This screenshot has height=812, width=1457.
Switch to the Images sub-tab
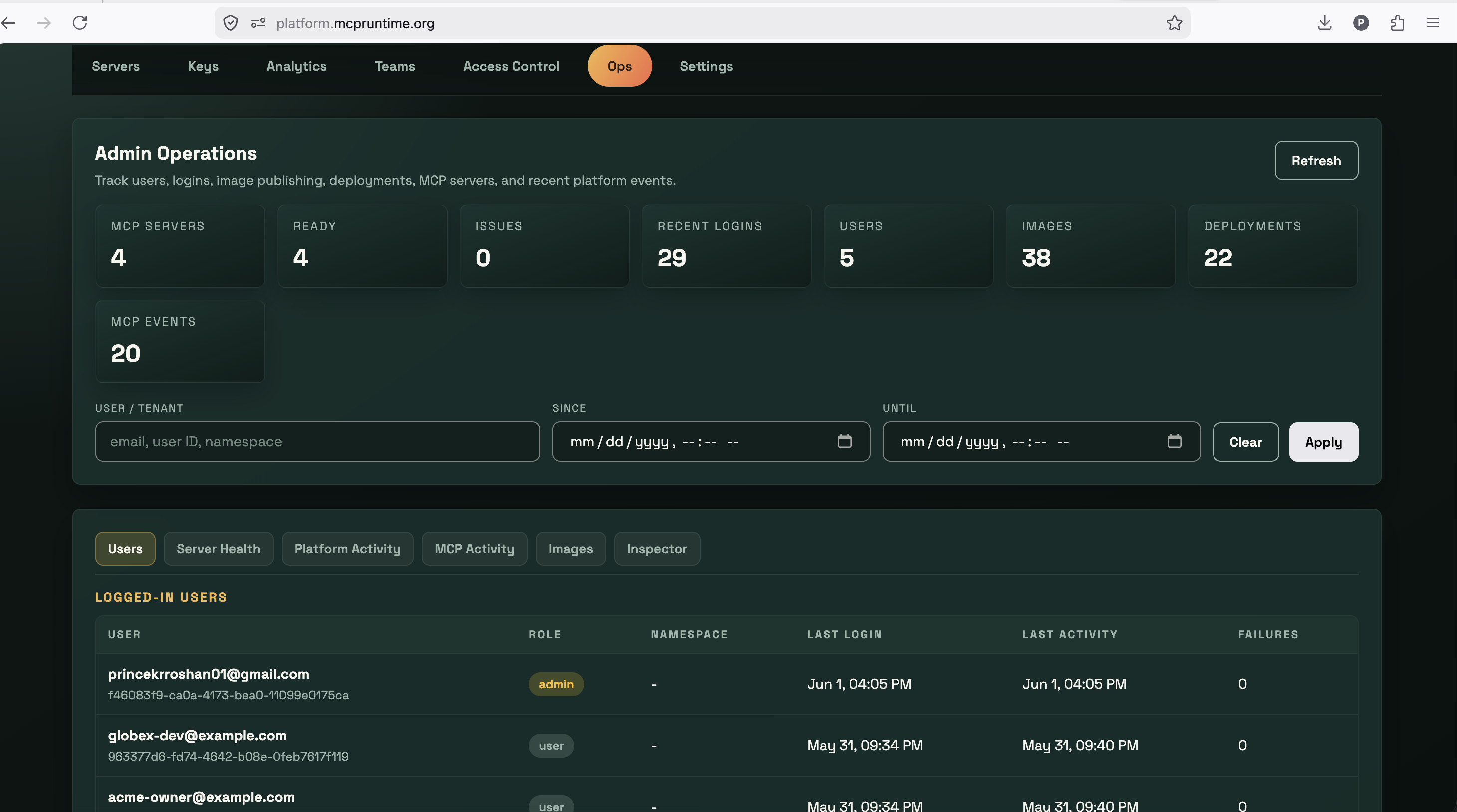coord(570,549)
